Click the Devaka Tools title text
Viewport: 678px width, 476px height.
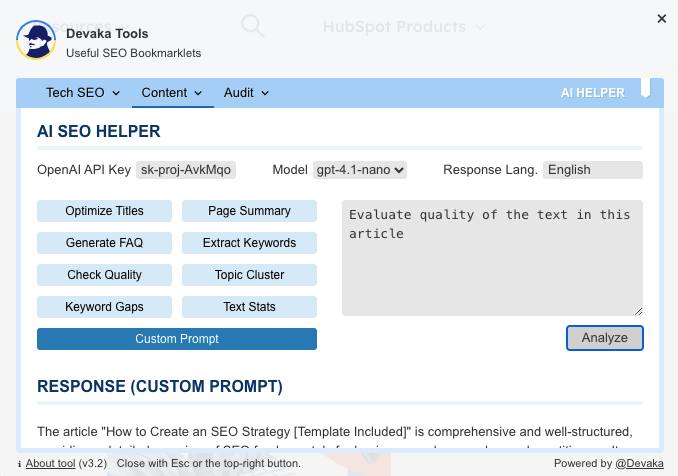point(107,34)
